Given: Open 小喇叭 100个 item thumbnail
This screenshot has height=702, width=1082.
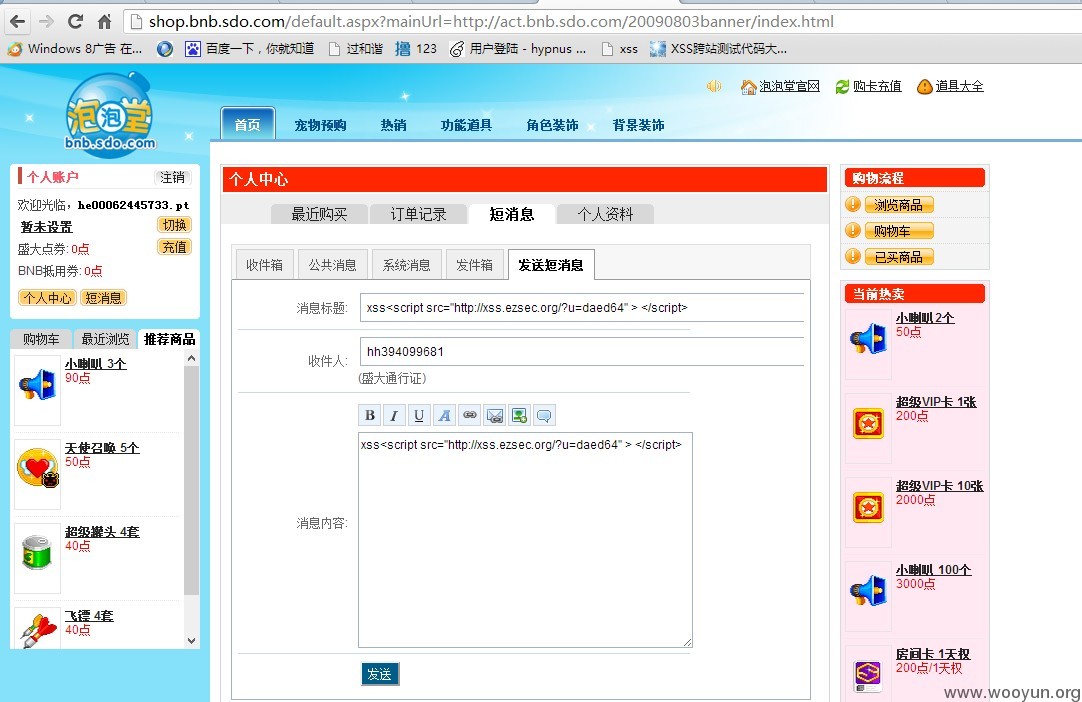Looking at the screenshot, I should coord(868,595).
